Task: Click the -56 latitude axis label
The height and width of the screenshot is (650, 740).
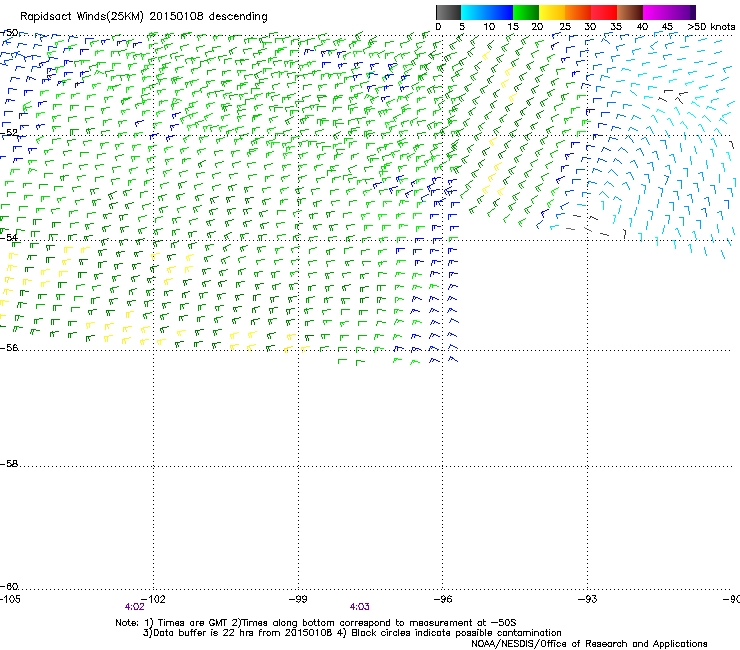Action: pyautogui.click(x=9, y=347)
